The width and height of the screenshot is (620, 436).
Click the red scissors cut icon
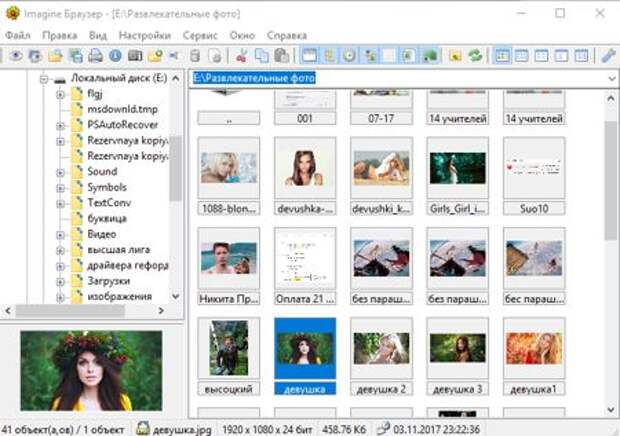pyautogui.click(x=241, y=56)
